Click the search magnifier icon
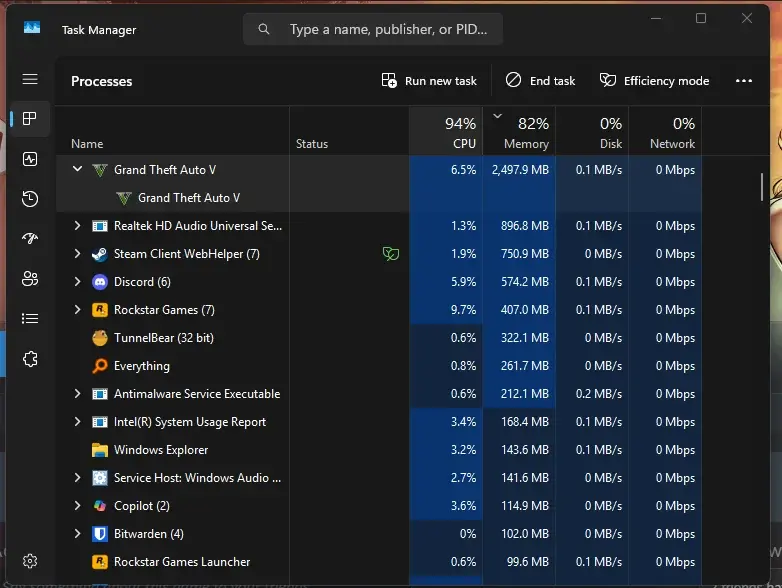782x588 pixels. 264,29
